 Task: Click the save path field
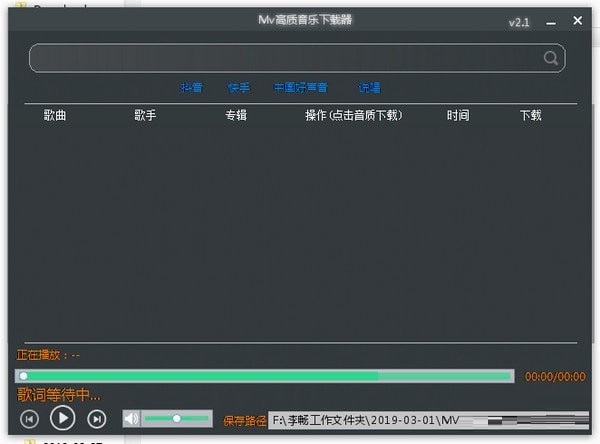(x=429, y=421)
